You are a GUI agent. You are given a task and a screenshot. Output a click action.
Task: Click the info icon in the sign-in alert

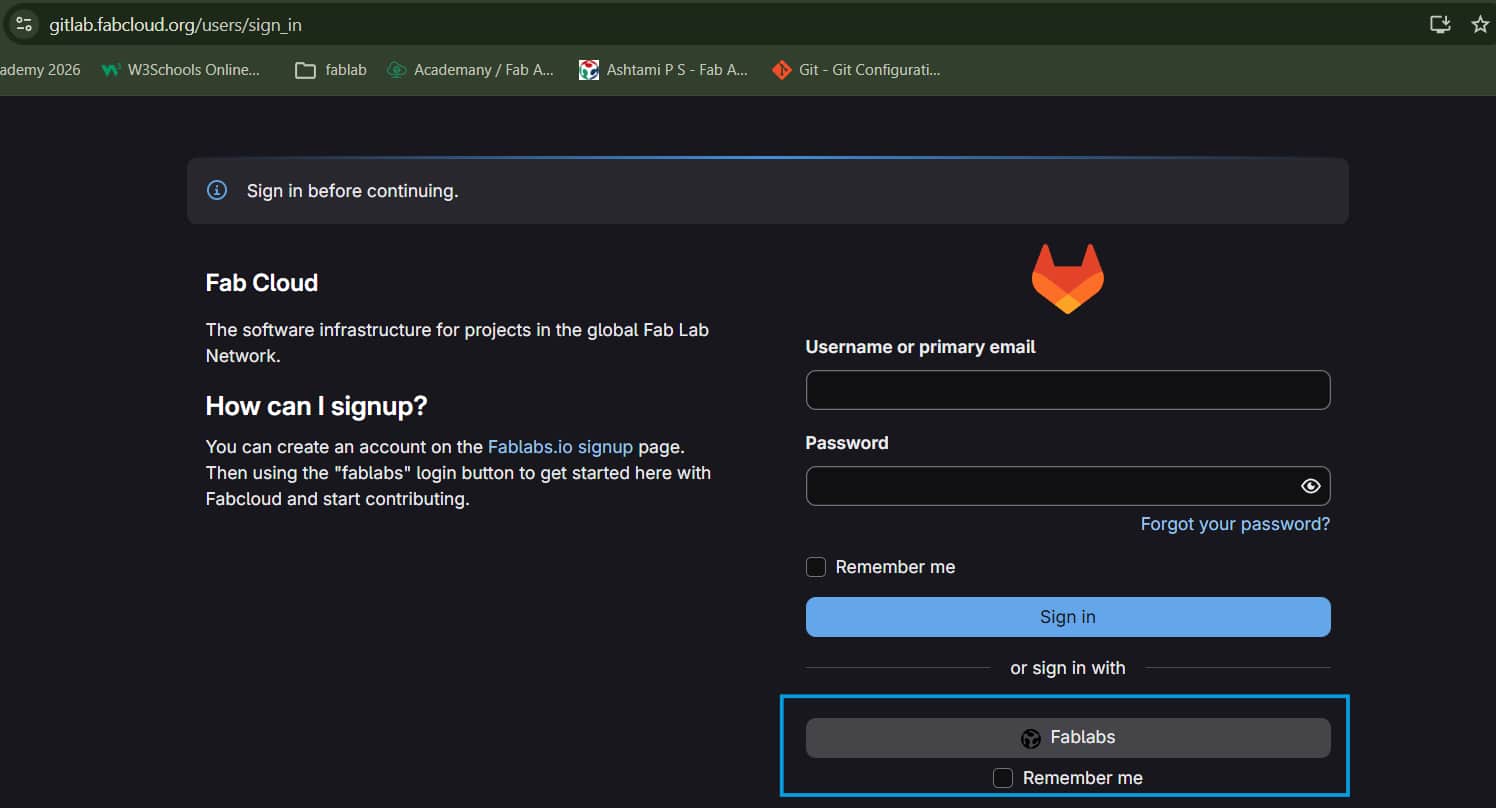[216, 190]
